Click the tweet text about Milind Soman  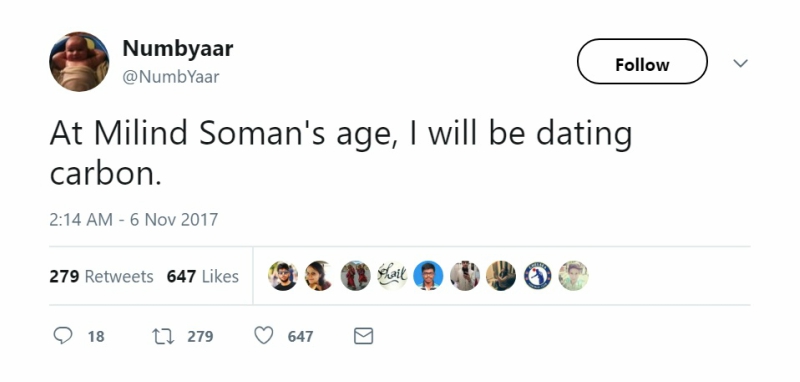pyautogui.click(x=341, y=153)
